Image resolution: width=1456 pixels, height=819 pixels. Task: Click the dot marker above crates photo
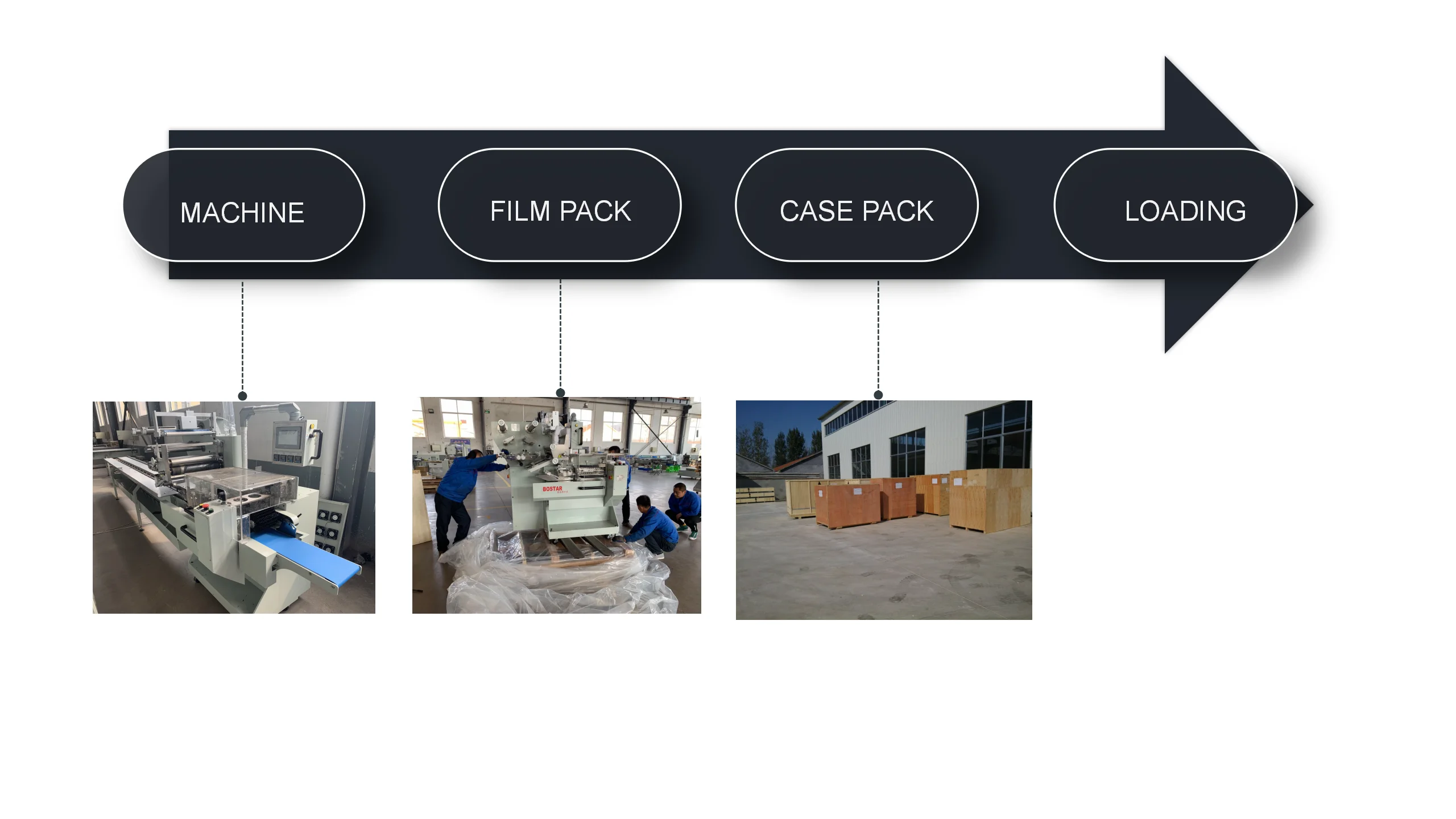coord(878,395)
